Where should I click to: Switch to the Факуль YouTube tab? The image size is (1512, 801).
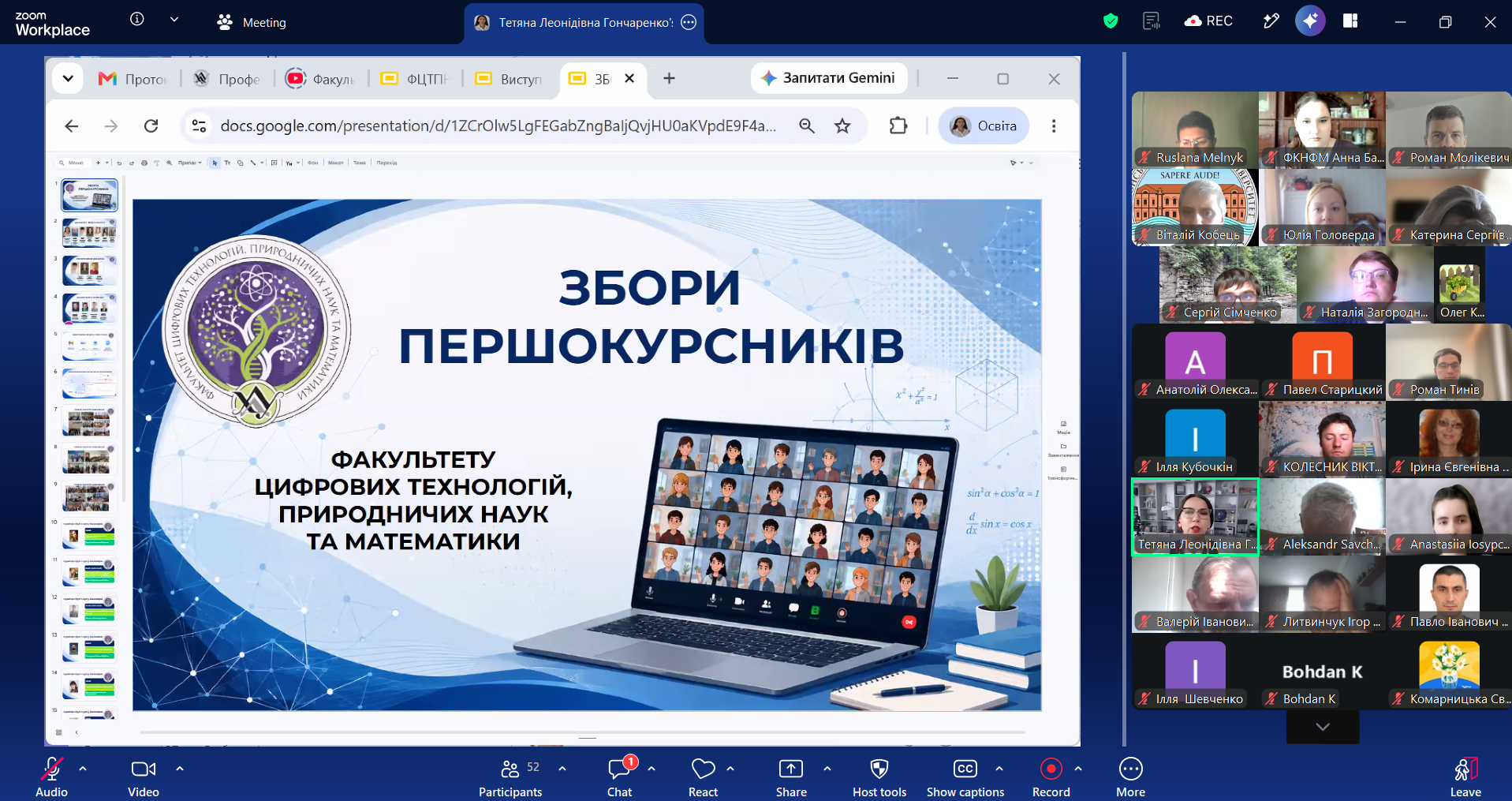(321, 79)
